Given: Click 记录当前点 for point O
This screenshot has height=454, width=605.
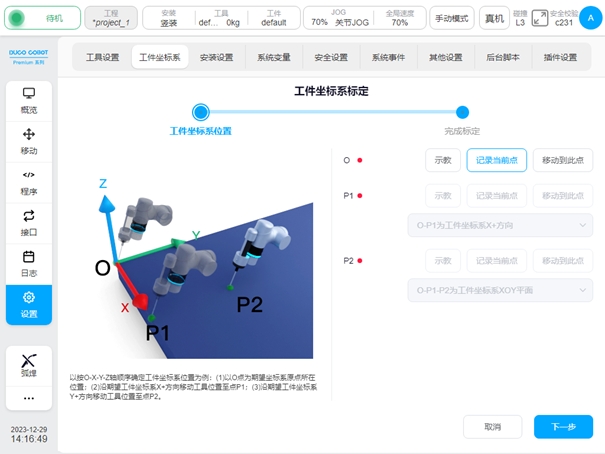Looking at the screenshot, I should [x=496, y=160].
